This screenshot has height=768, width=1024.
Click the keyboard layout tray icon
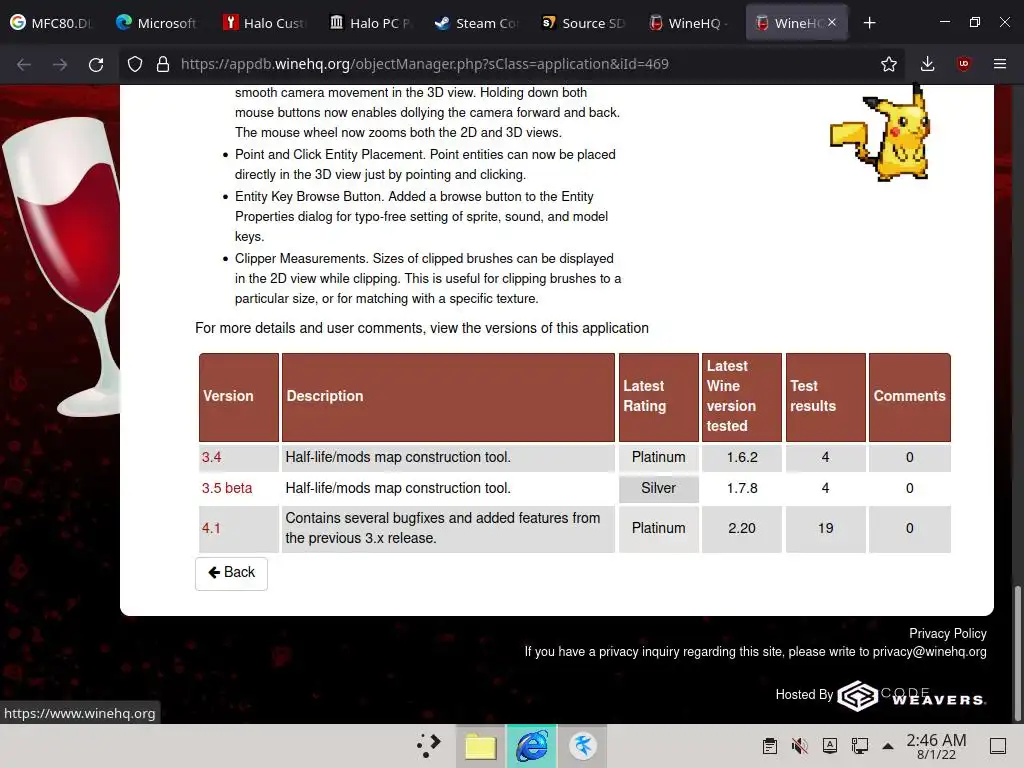(829, 746)
